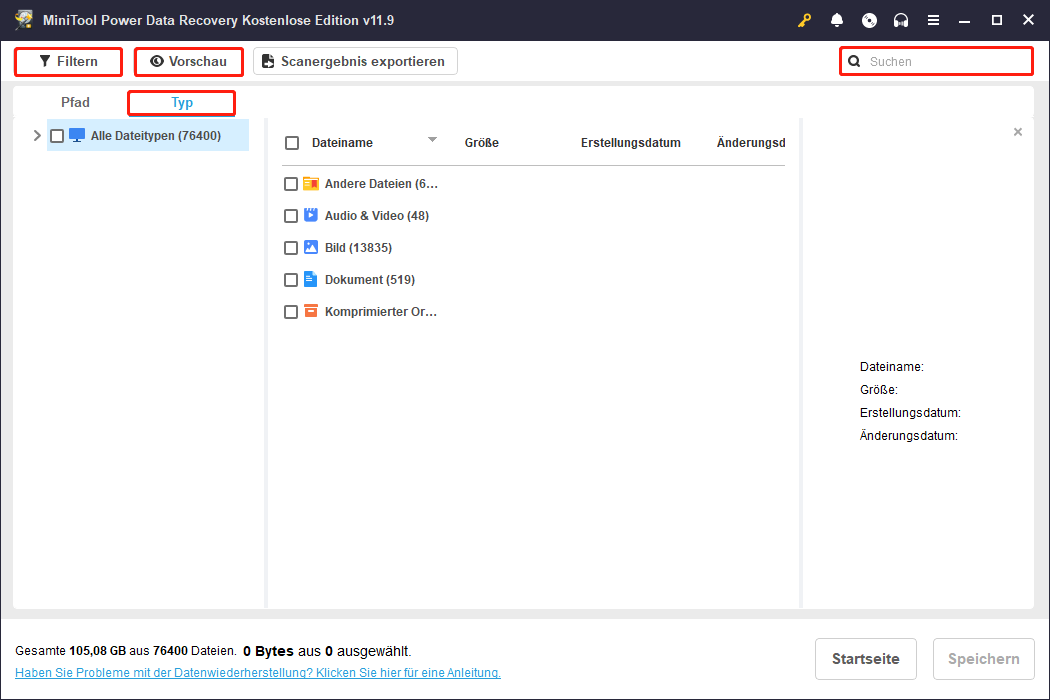Click Scanergebnis exportieren button
The width and height of the screenshot is (1050, 700).
coord(355,62)
